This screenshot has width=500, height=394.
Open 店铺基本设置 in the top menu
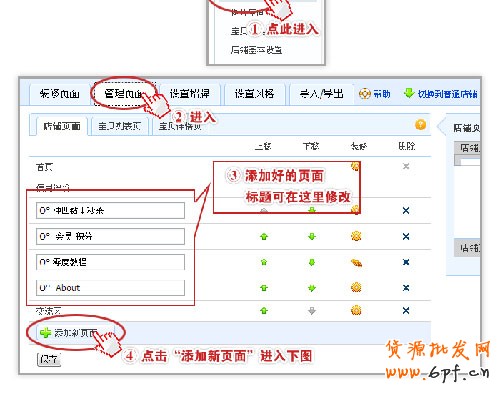[x=256, y=50]
